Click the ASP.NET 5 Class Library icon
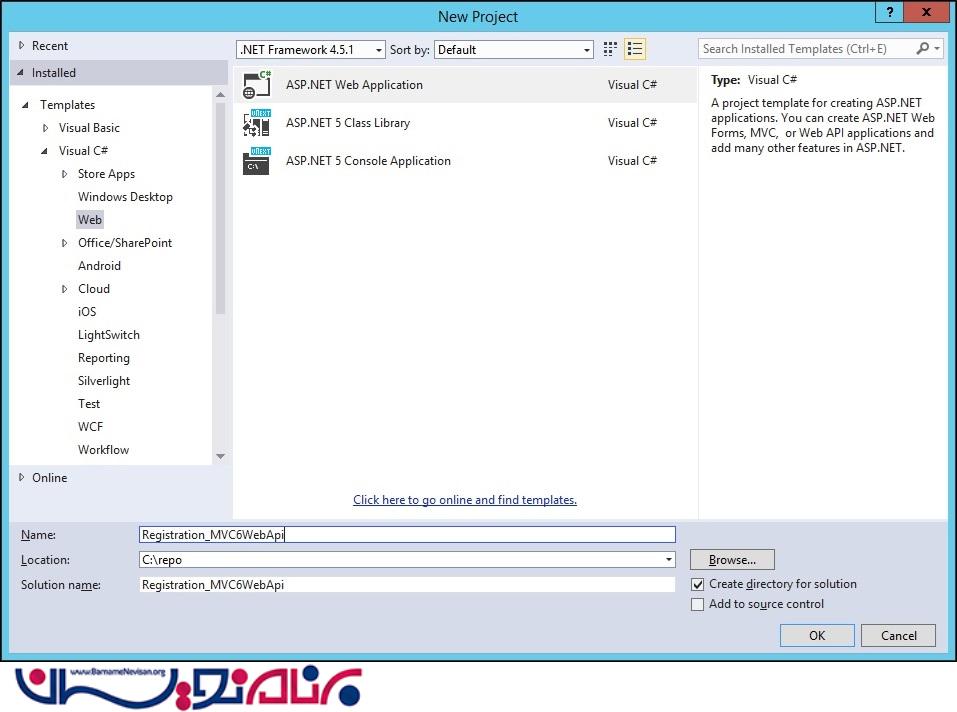This screenshot has width=957, height=712. [x=257, y=123]
